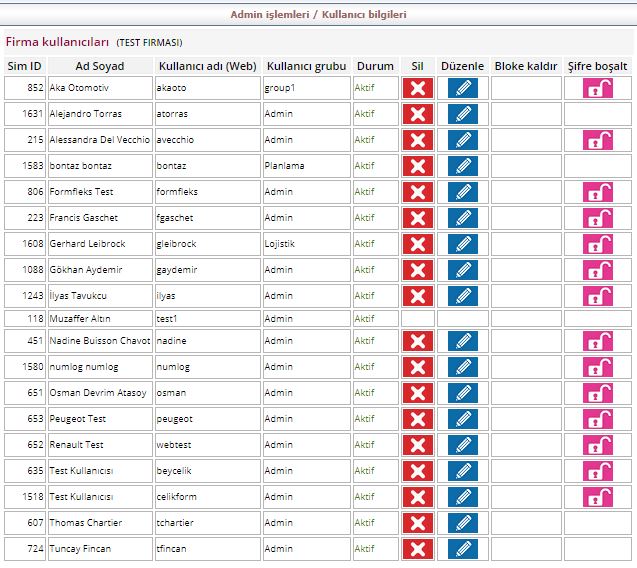Select the Muzaffer Altın name field
The image size is (637, 568).
pyautogui.click(x=99, y=319)
